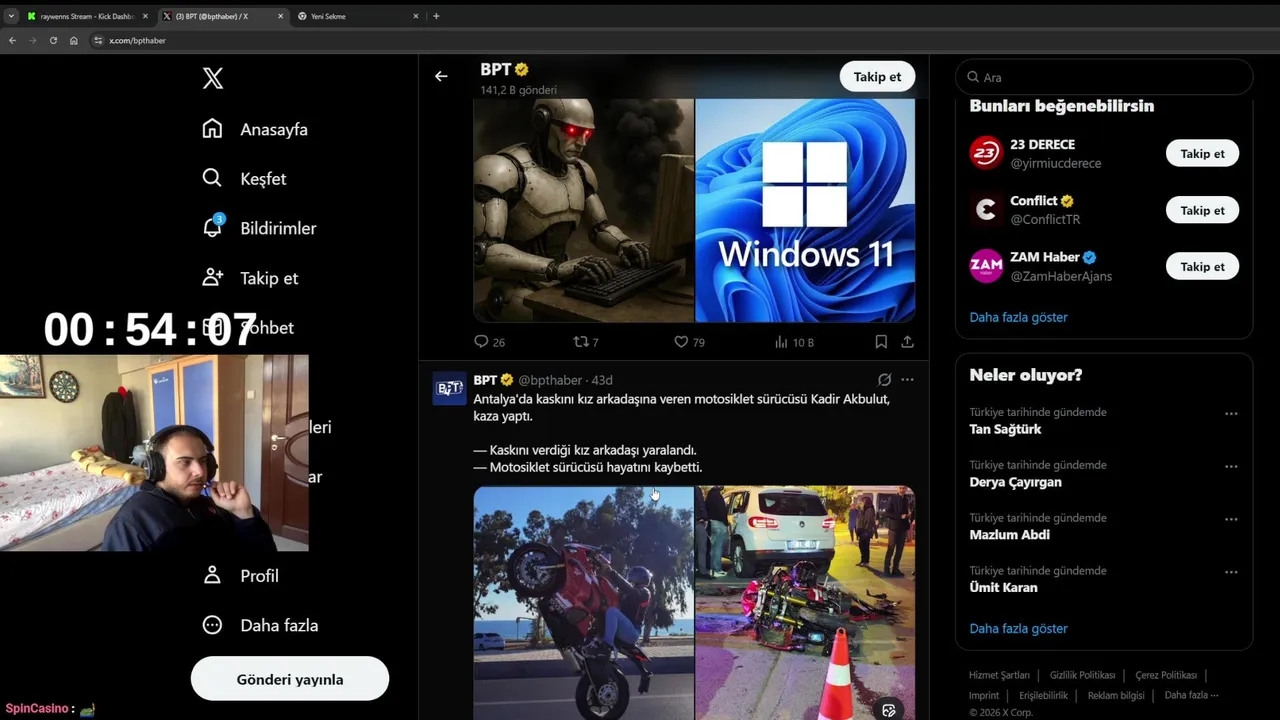Share the Windows 11 post
Viewport: 1280px width, 720px height.
tap(907, 341)
